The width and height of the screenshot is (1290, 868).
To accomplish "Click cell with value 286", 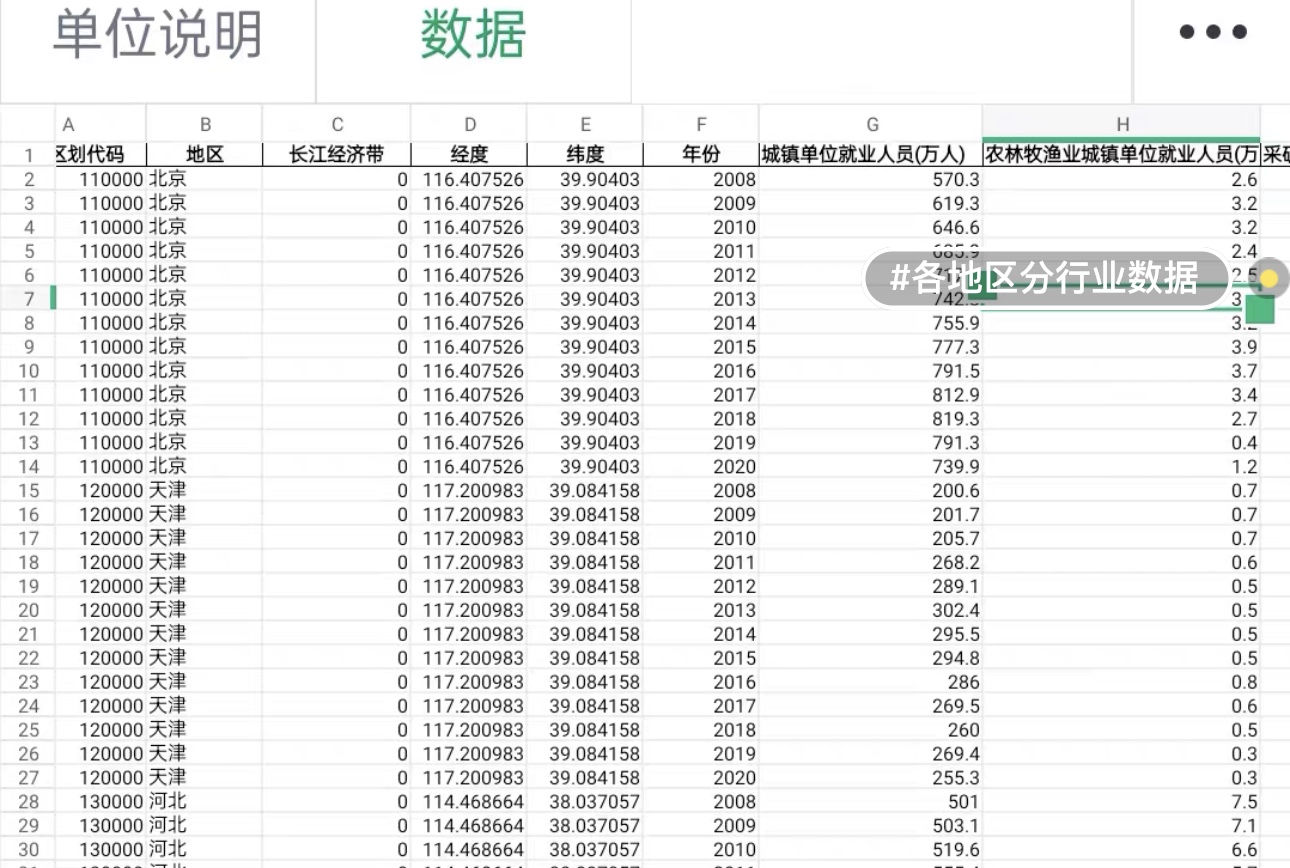I will click(x=871, y=682).
